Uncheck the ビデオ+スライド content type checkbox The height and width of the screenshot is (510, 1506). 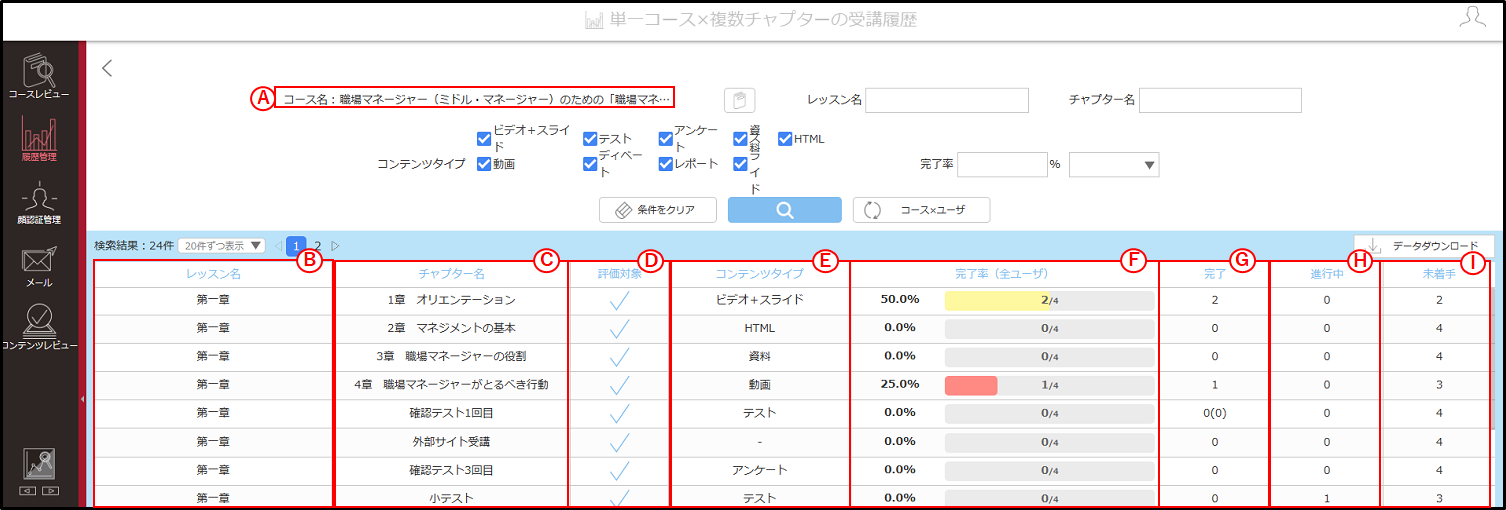pos(484,138)
